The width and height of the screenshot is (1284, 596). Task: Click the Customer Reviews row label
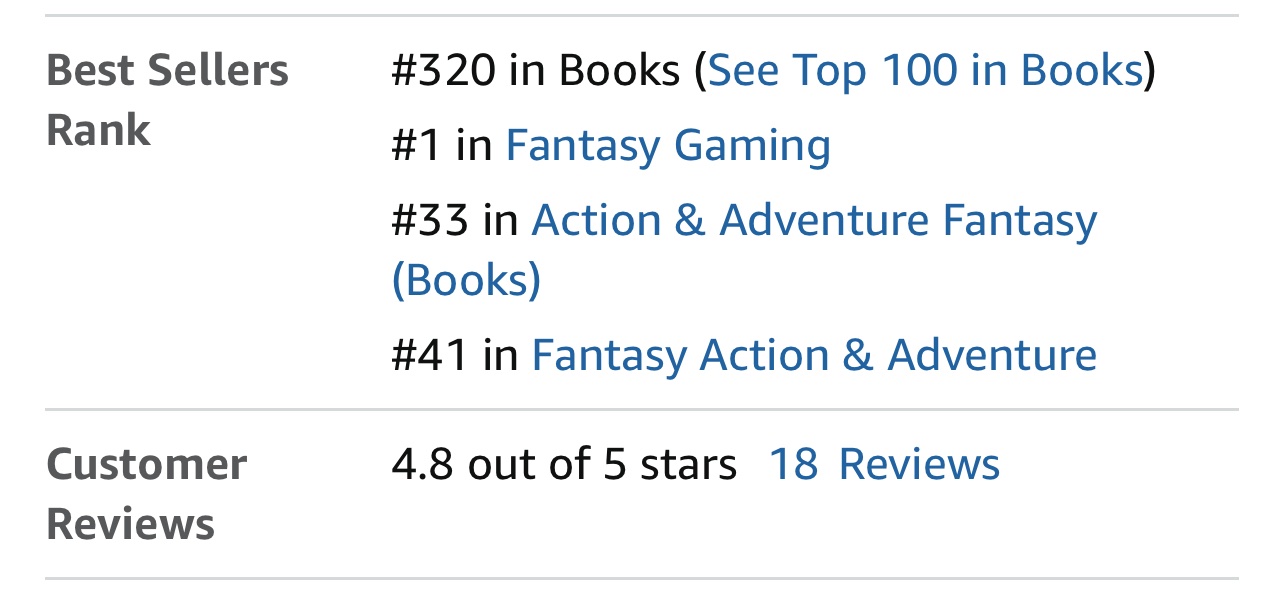[146, 494]
